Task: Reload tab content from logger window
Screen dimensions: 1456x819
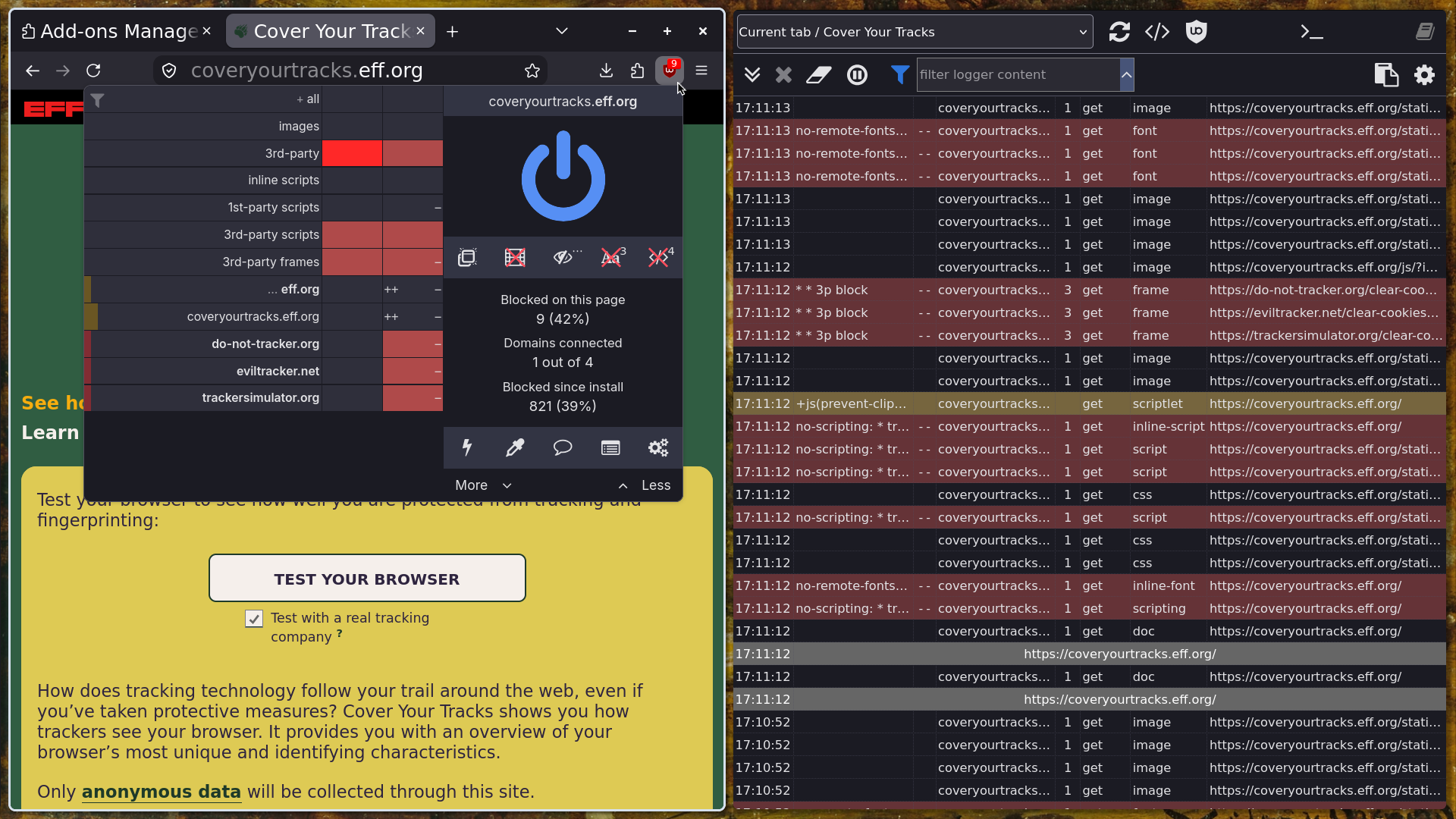Action: 1119,32
